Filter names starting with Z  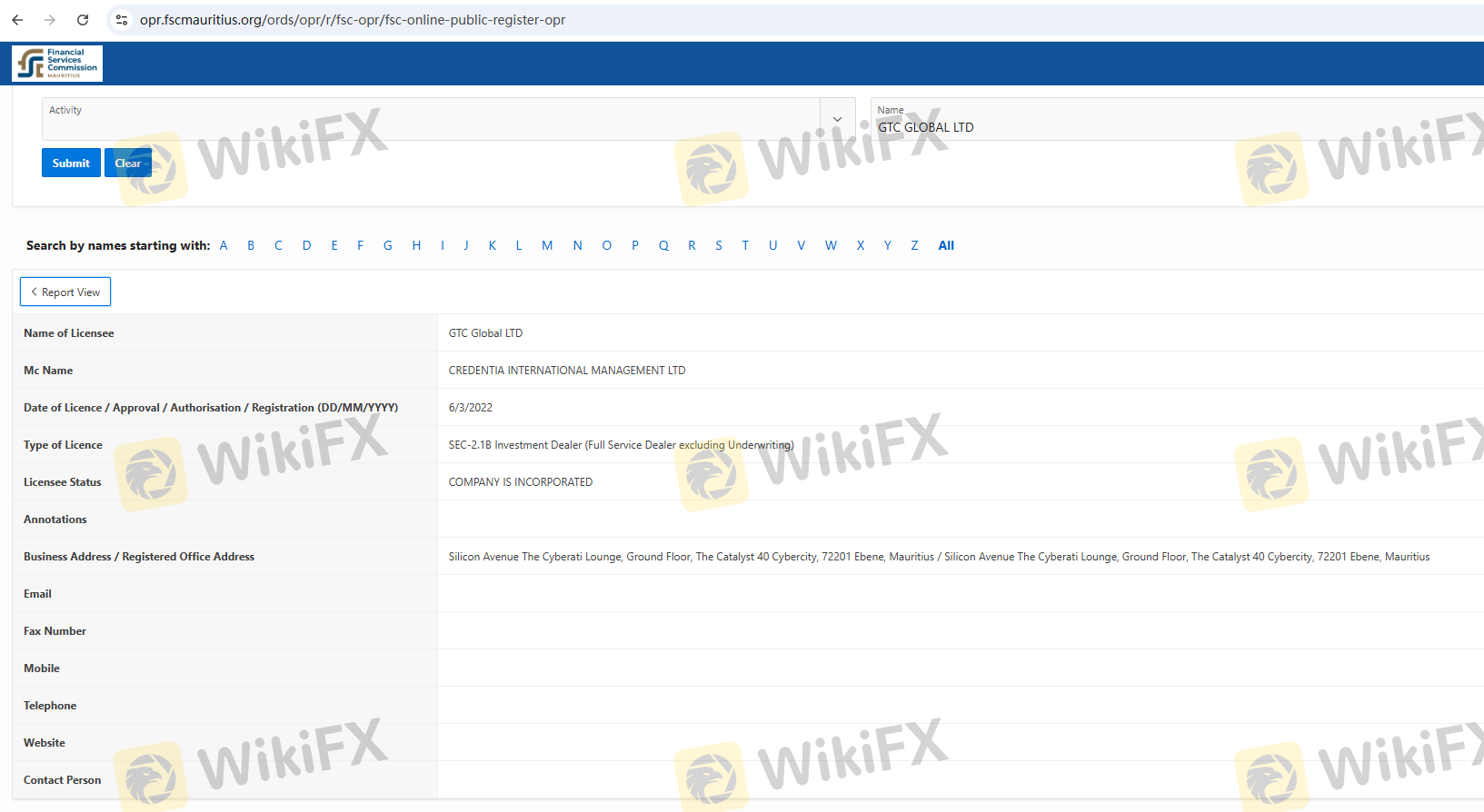pos(914,245)
